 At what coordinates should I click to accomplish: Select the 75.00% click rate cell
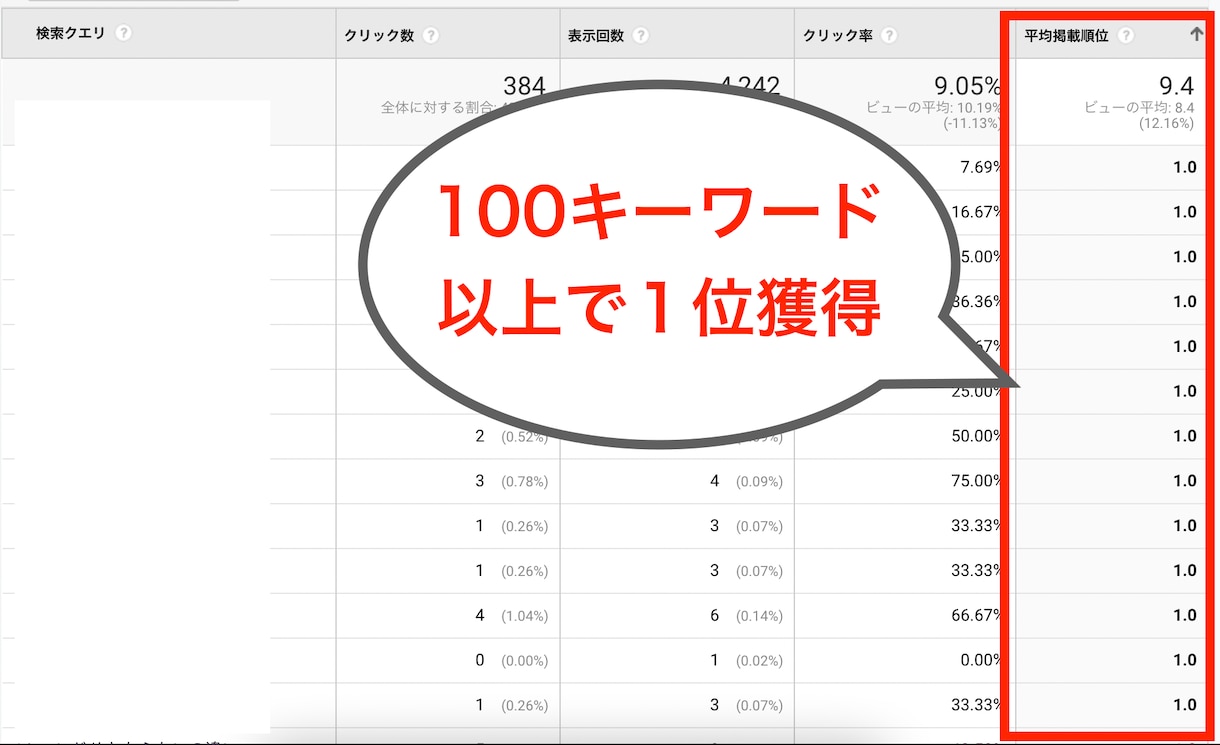coord(975,481)
